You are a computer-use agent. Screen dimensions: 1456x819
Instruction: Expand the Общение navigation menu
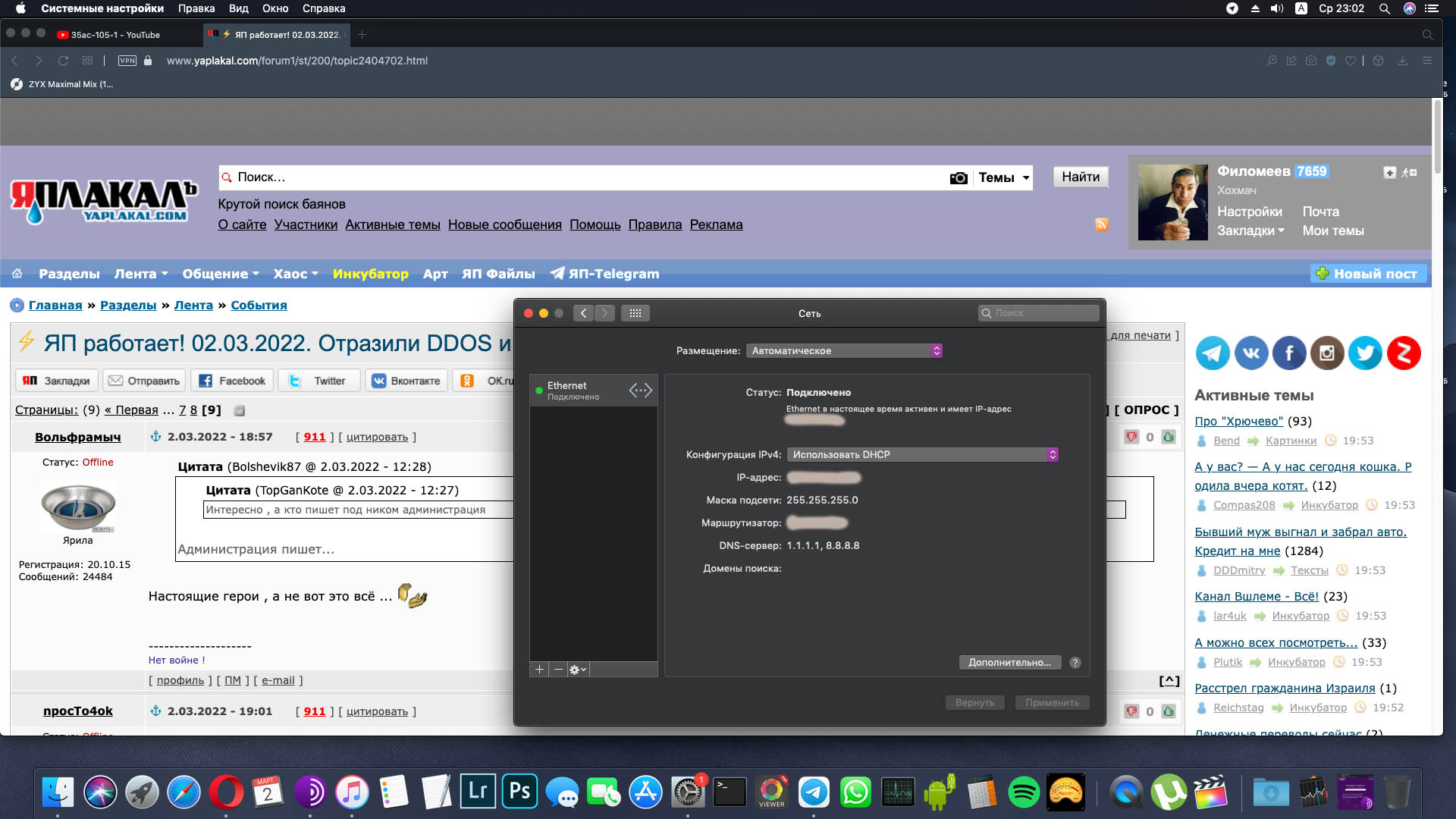point(221,274)
